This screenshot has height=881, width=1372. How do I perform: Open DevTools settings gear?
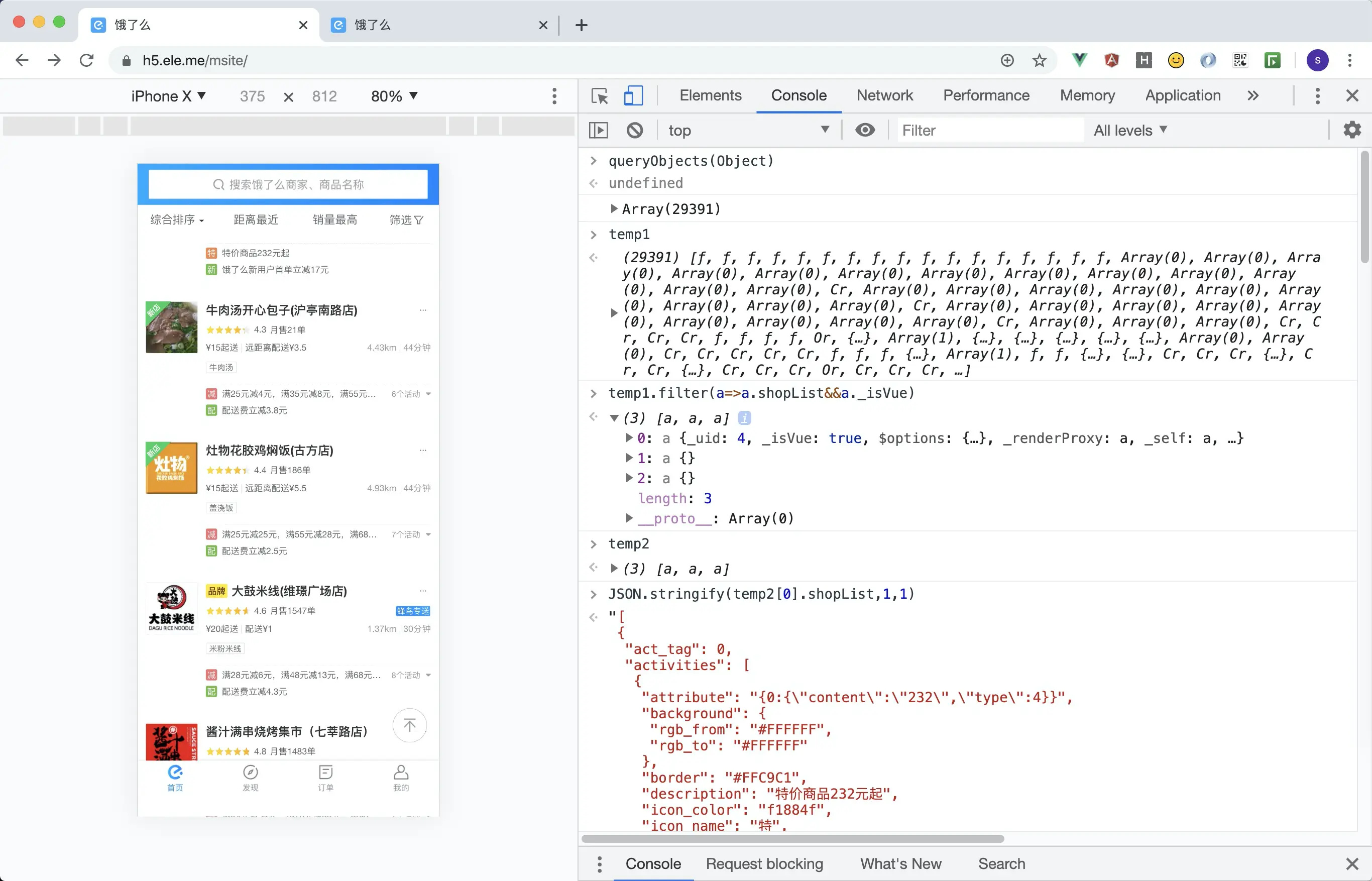[1351, 129]
